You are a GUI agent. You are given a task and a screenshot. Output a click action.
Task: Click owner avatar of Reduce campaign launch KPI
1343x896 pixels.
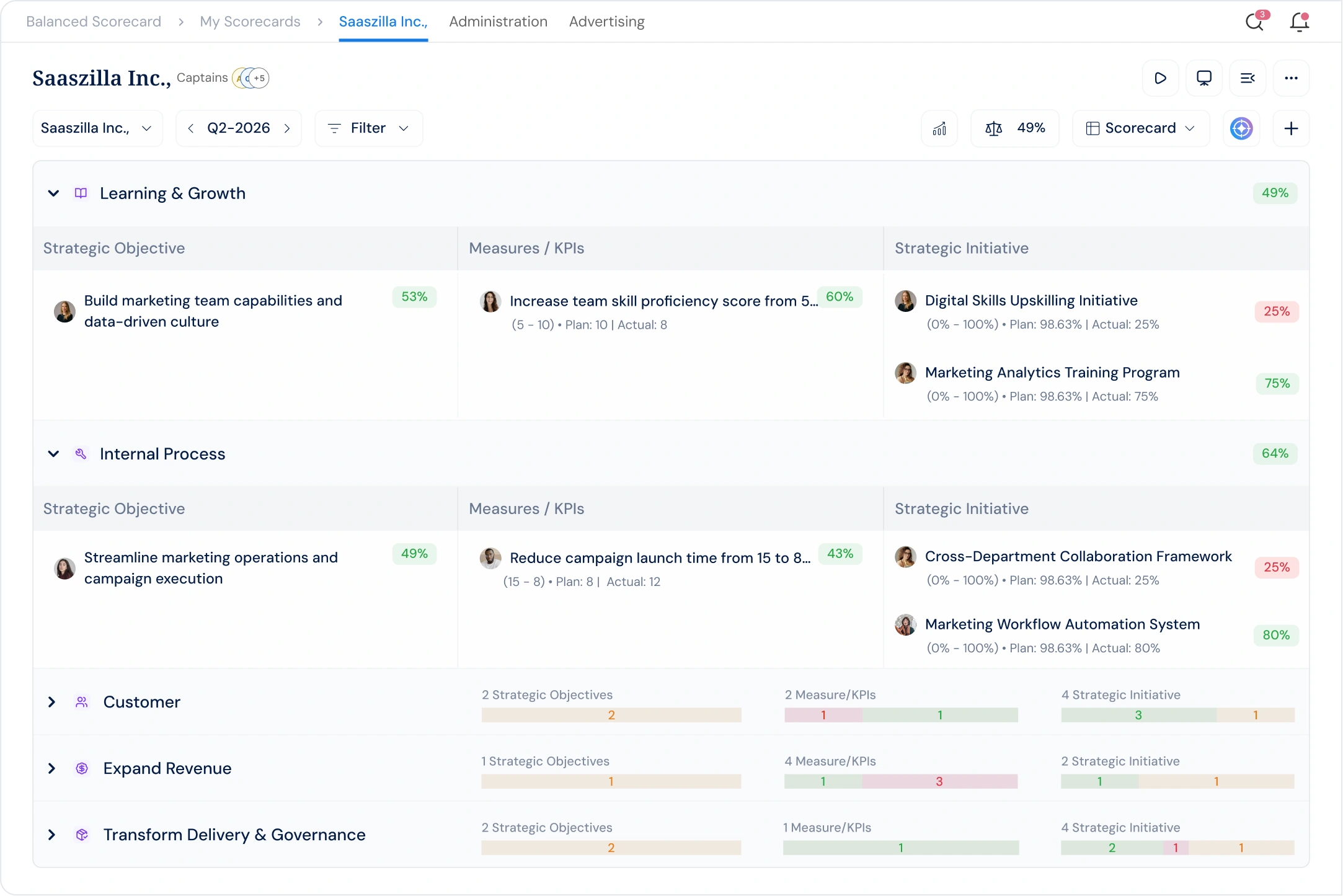coord(490,558)
